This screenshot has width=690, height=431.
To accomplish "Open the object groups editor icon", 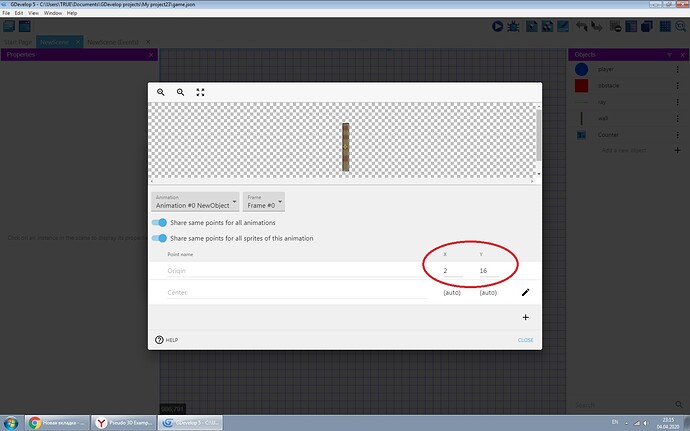I will coord(547,26).
